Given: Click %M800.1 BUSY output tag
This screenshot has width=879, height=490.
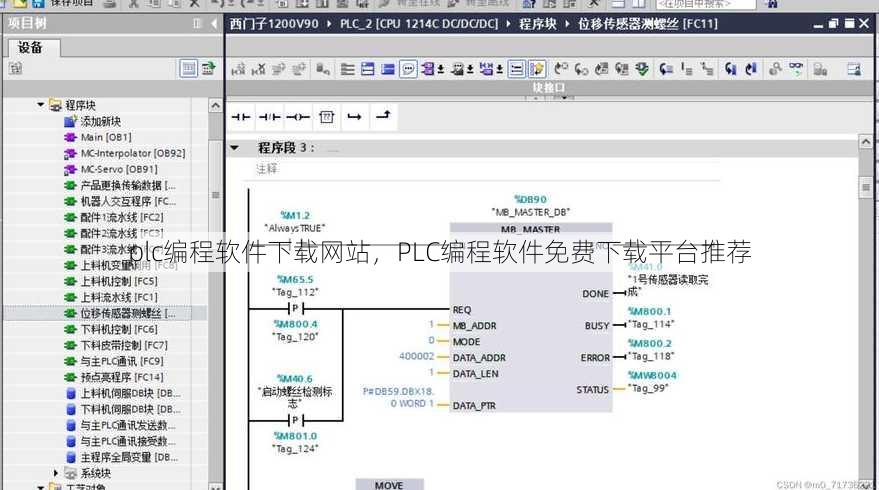Looking at the screenshot, I should pyautogui.click(x=649, y=311).
